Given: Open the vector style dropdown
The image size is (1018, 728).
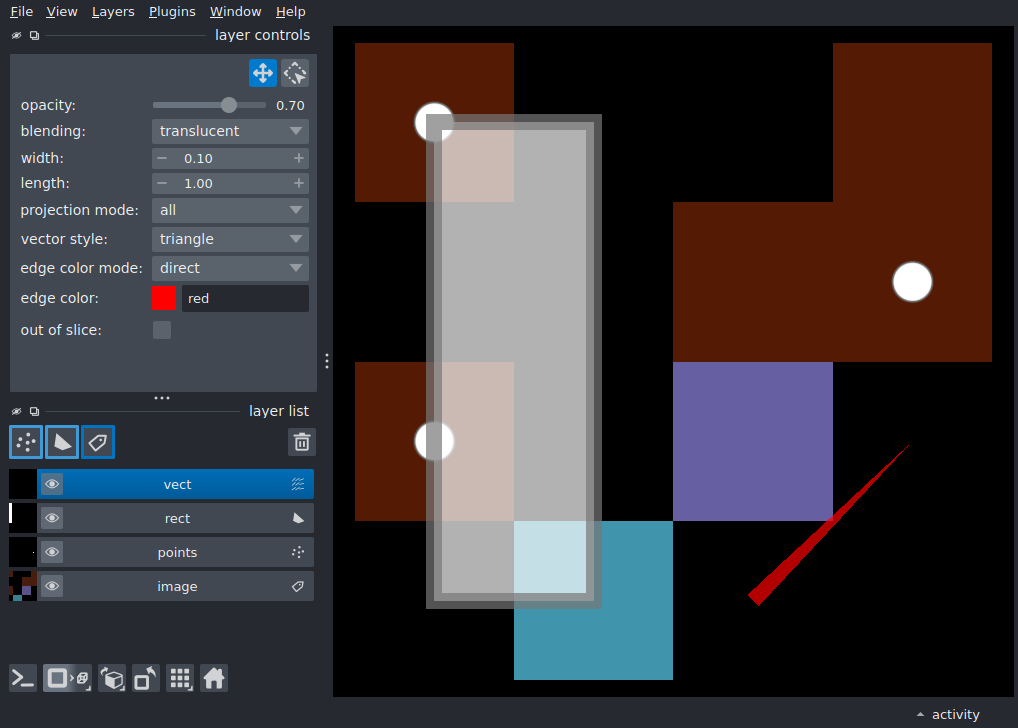Looking at the screenshot, I should click(x=230, y=239).
